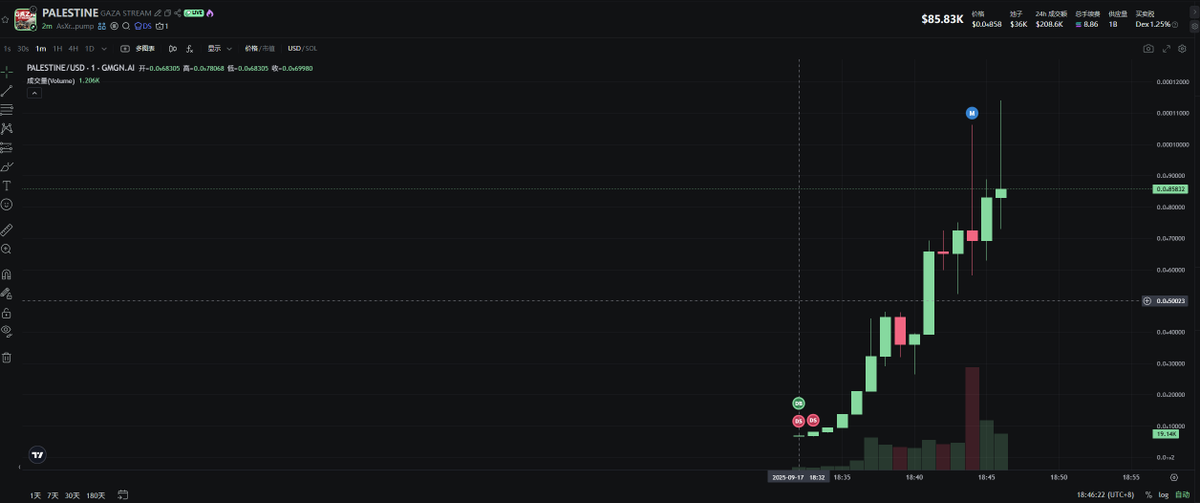Toggle 价格 price versus market cap
Viewport: 1200px width, 503px height.
[252, 48]
